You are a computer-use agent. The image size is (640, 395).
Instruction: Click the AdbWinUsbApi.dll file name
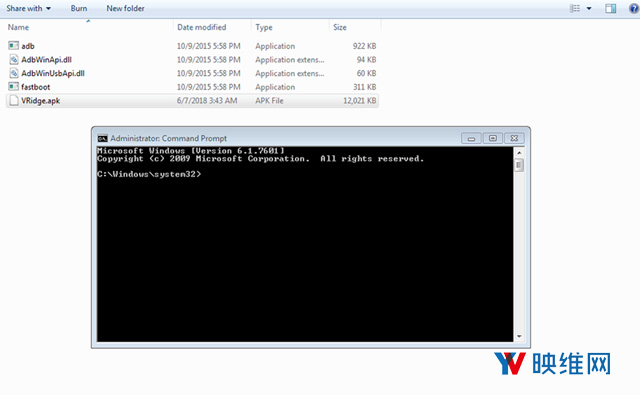[x=53, y=73]
